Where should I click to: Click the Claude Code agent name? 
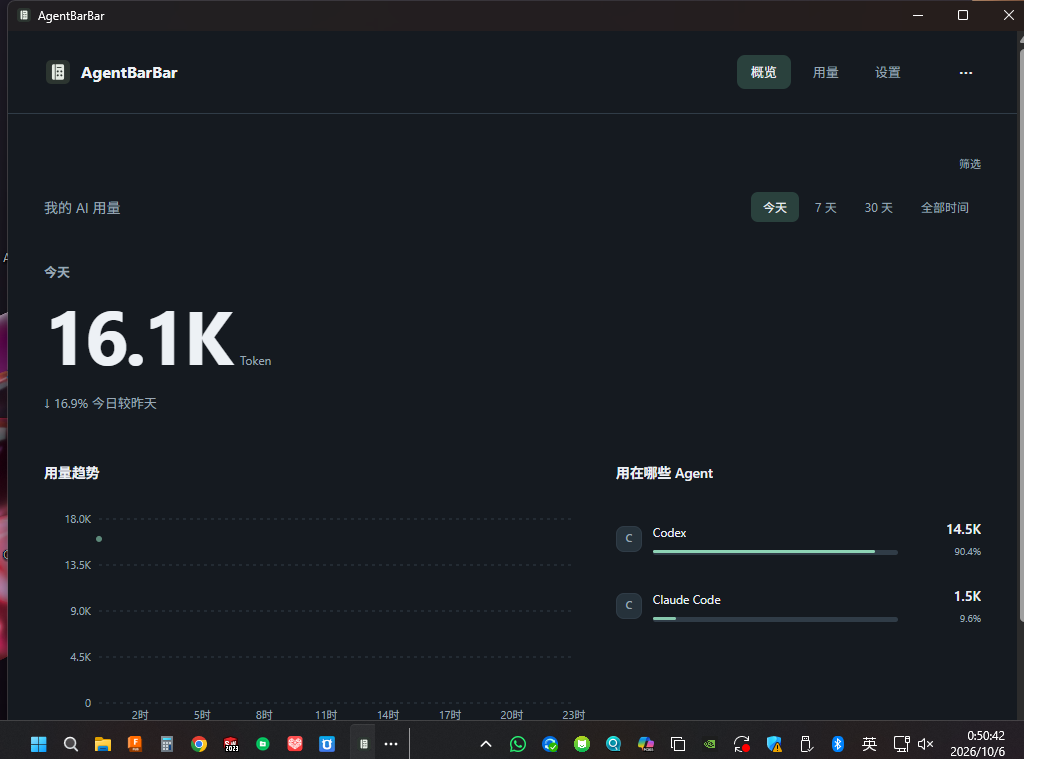[686, 600]
